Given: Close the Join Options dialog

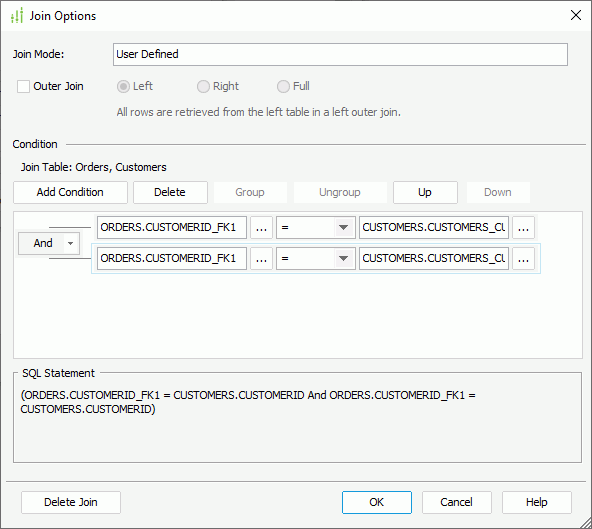Looking at the screenshot, I should (x=575, y=15).
